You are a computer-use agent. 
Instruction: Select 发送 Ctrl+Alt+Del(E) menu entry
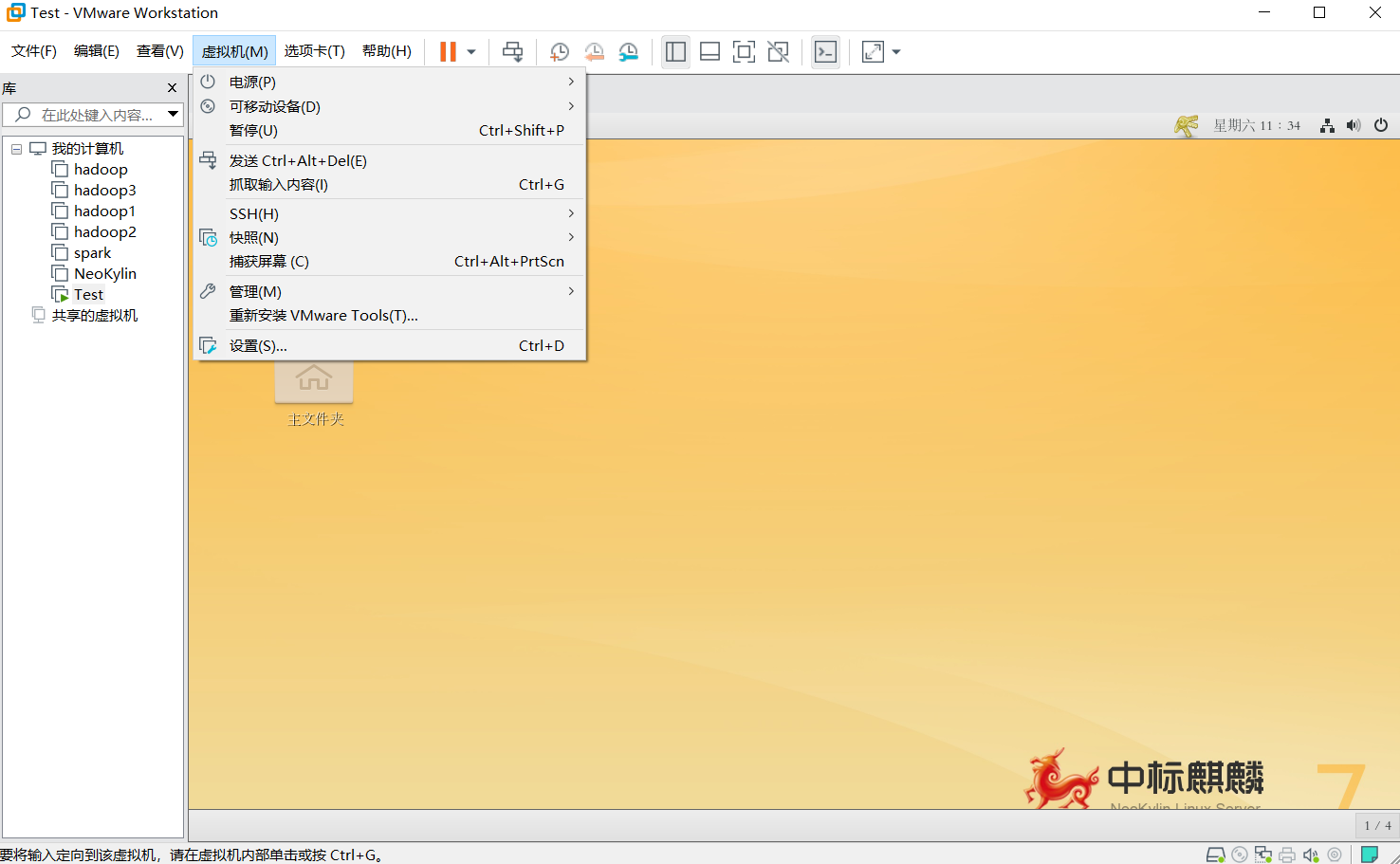(x=390, y=160)
